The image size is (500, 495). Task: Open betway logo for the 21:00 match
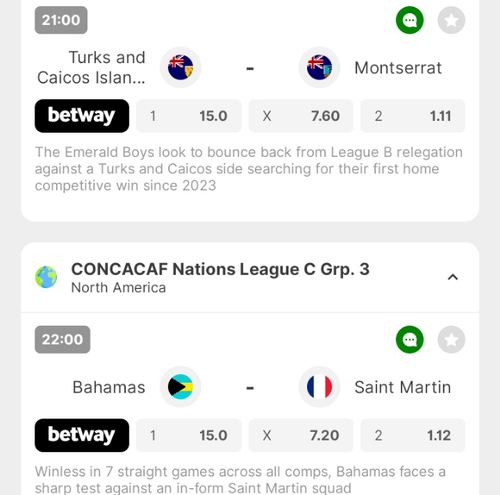pos(82,116)
